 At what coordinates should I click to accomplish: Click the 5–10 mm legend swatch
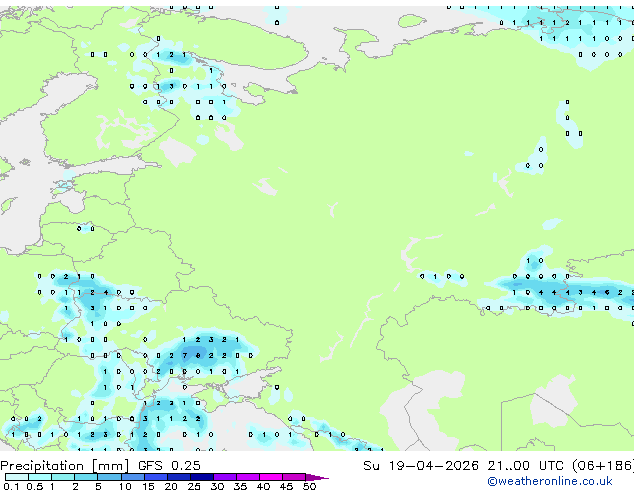pyautogui.click(x=109, y=477)
